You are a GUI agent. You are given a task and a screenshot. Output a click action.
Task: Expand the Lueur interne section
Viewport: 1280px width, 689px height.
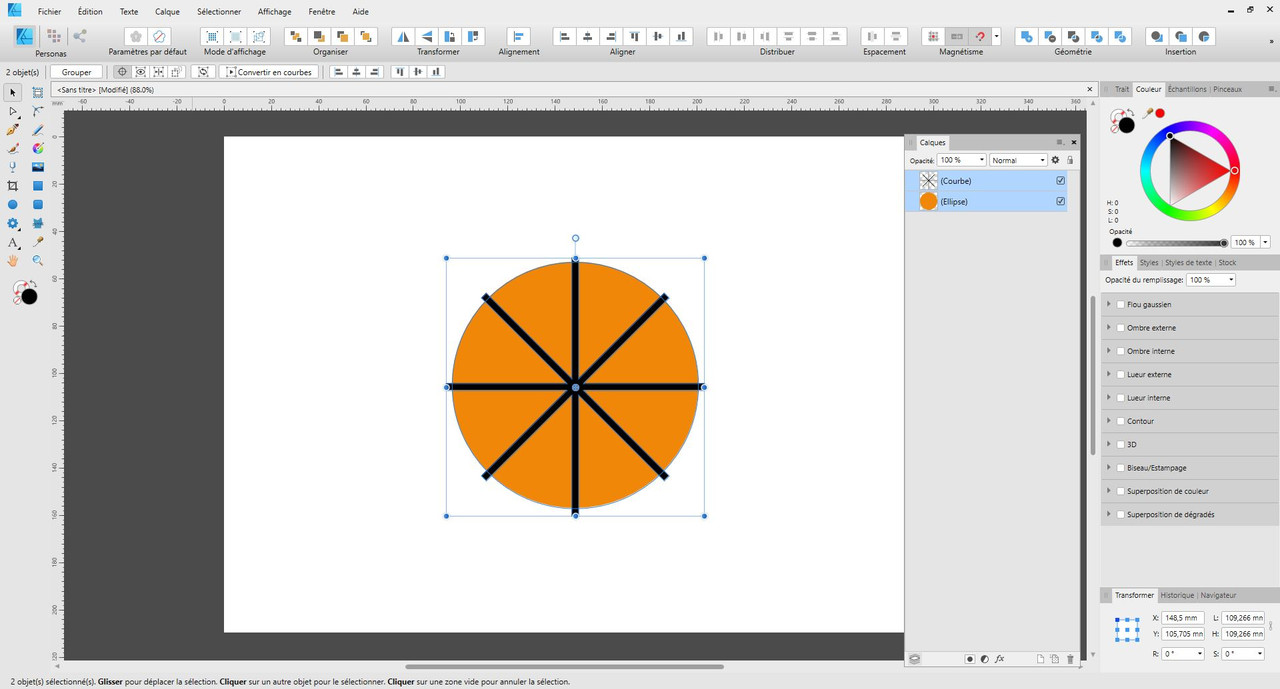(x=1108, y=398)
